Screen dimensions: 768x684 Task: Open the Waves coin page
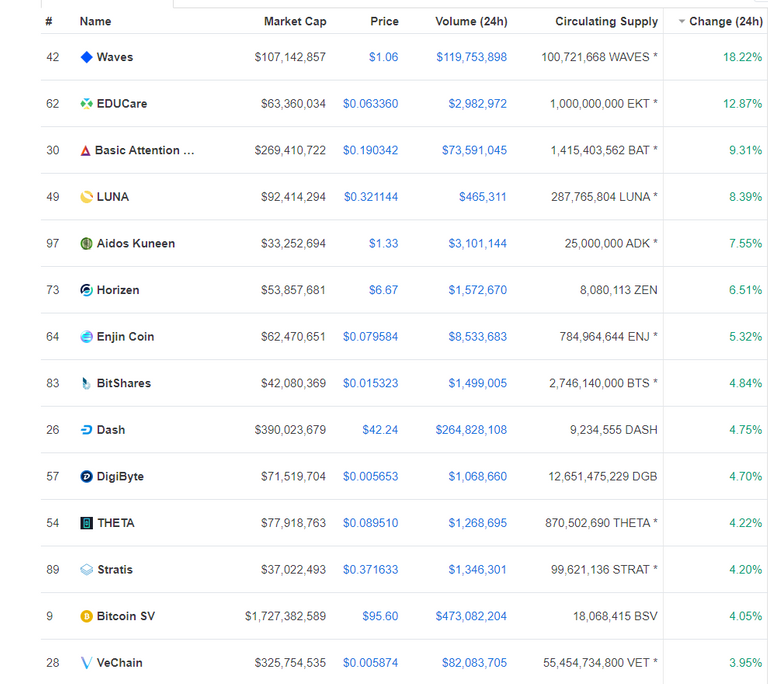(x=115, y=57)
